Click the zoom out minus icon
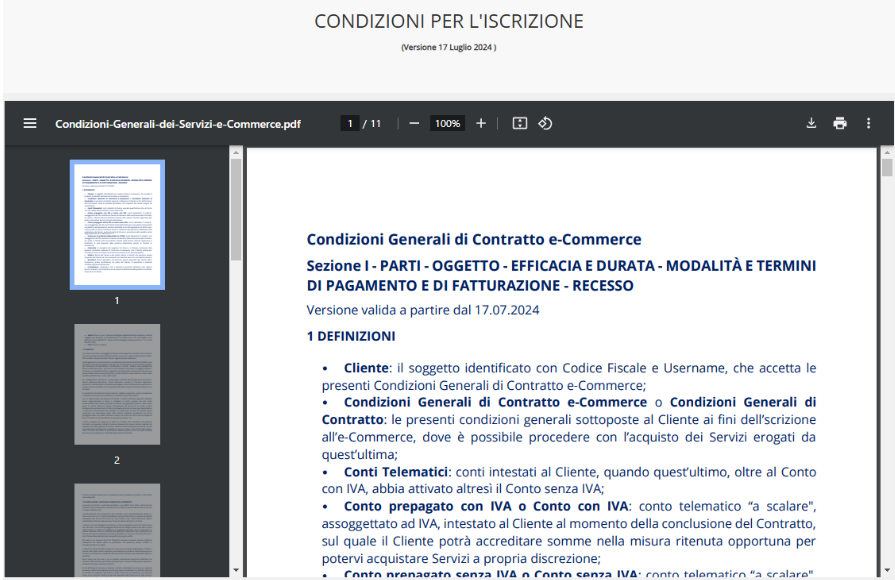This screenshot has width=895, height=580. pyautogui.click(x=414, y=123)
